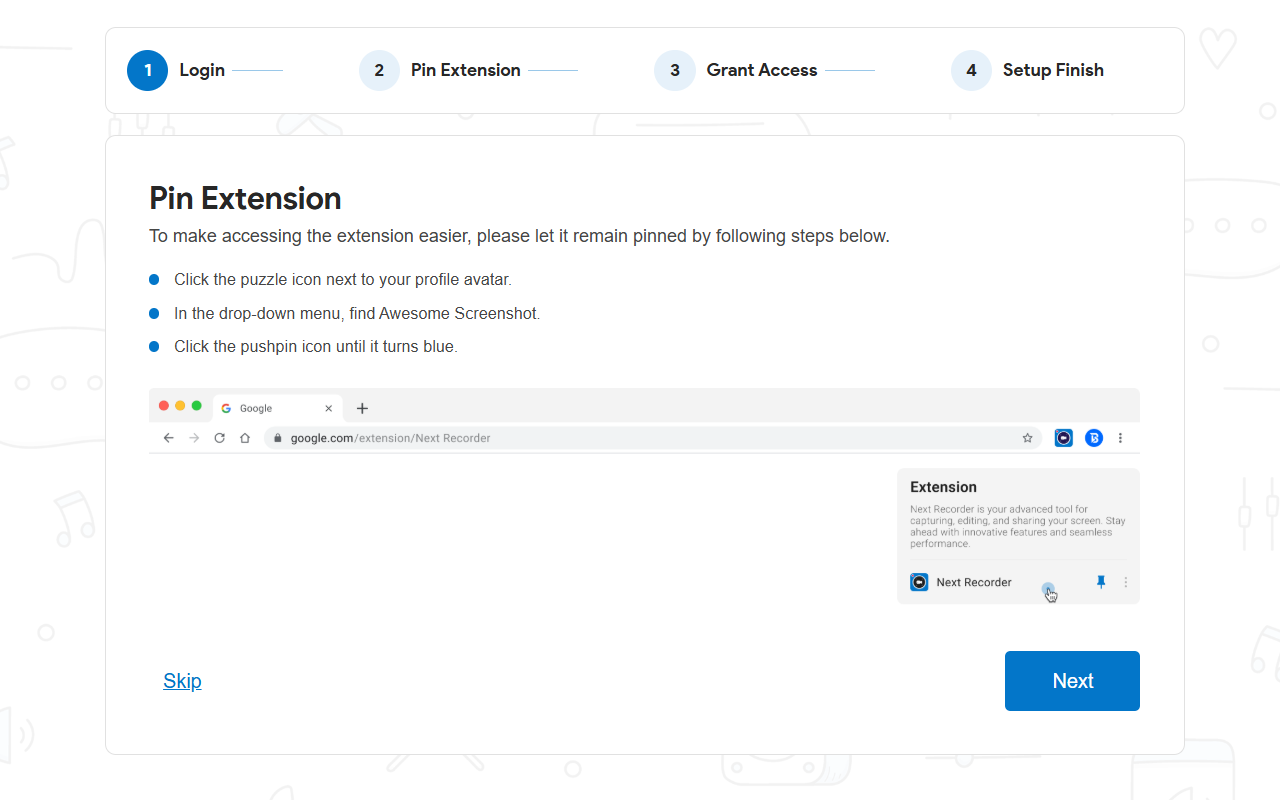Click the page reload icon
This screenshot has height=800, width=1280.
(219, 437)
